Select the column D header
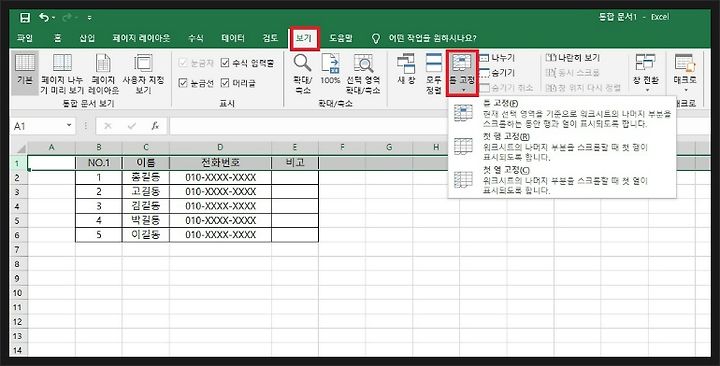The image size is (720, 366). pyautogui.click(x=220, y=148)
